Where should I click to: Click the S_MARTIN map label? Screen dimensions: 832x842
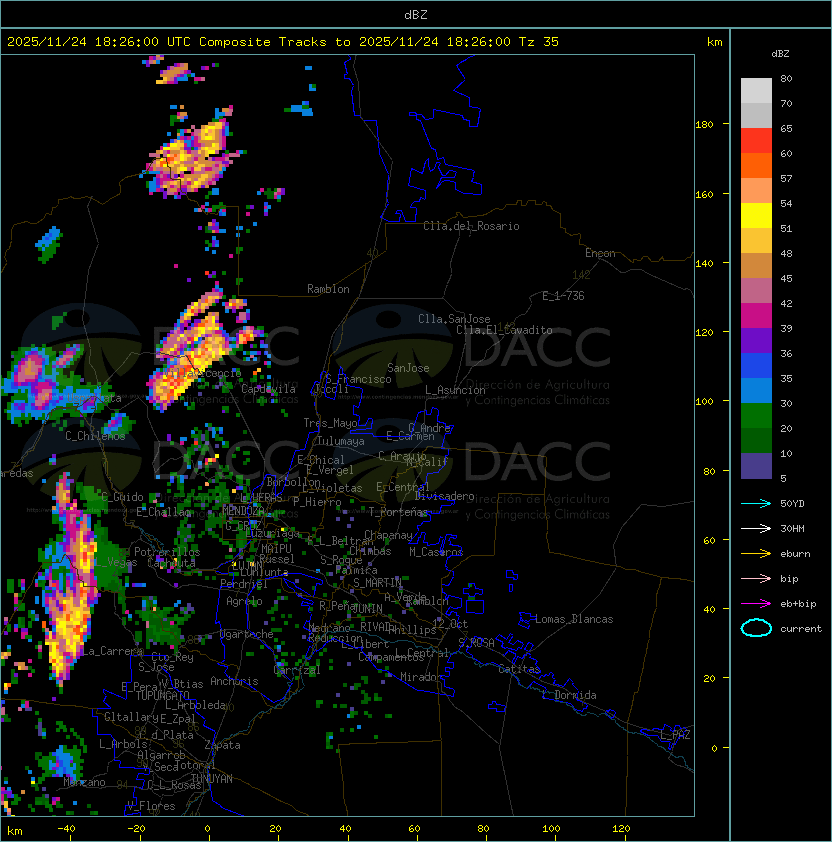(x=377, y=583)
